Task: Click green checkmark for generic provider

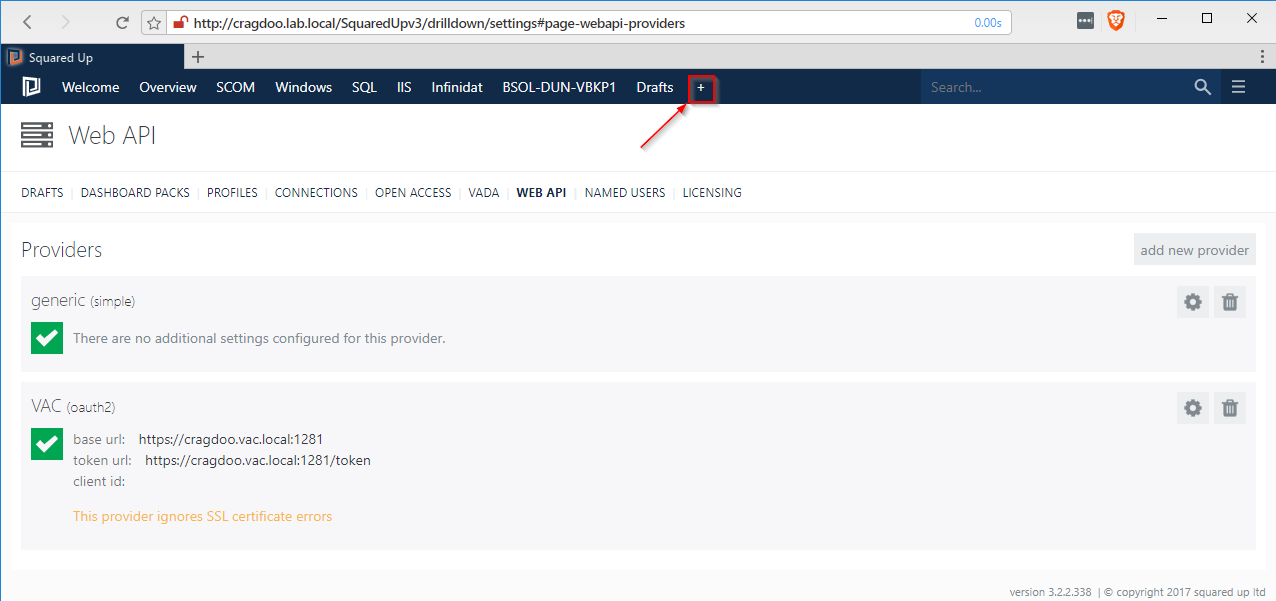Action: pyautogui.click(x=47, y=338)
